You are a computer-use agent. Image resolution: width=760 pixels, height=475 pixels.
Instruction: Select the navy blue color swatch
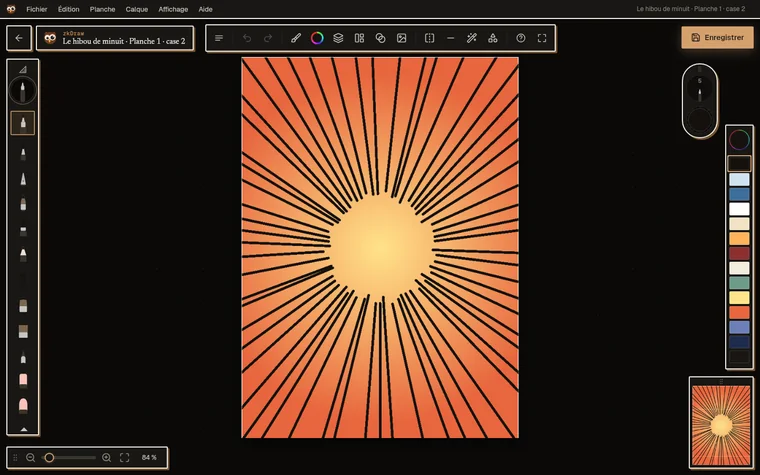(x=739, y=342)
